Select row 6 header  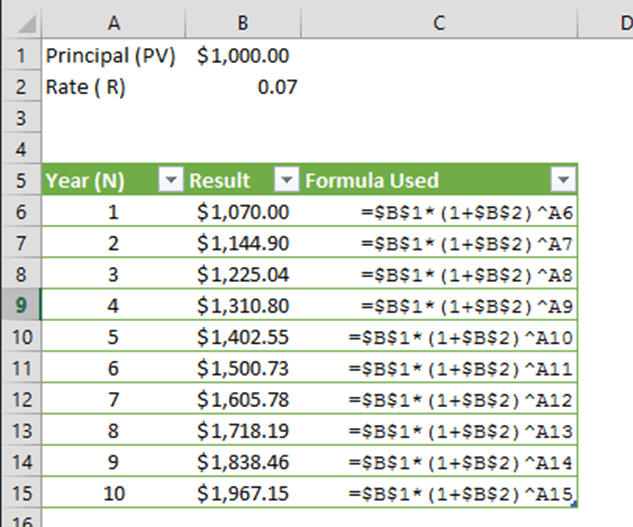pyautogui.click(x=21, y=212)
